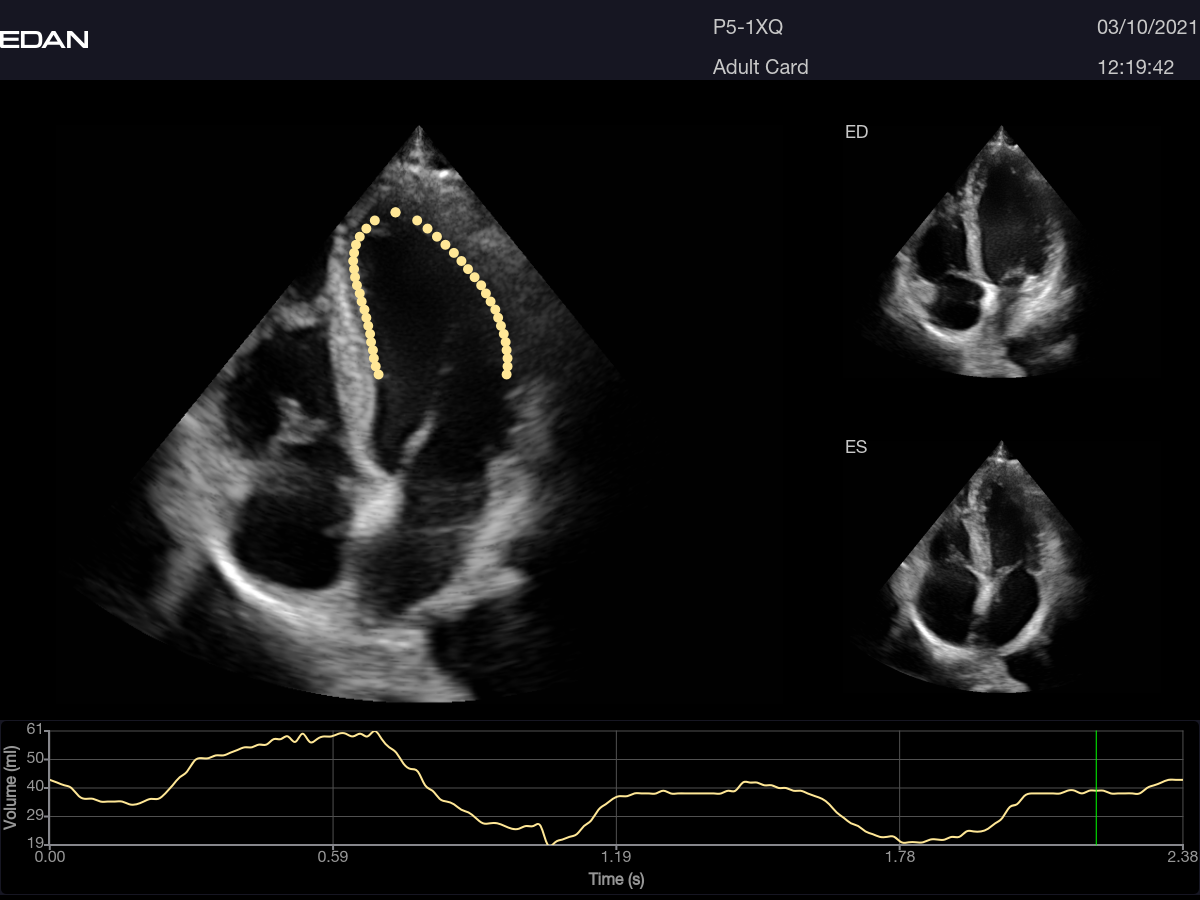Click the 0.00 time axis value
Viewport: 1200px width, 900px height.
(49, 856)
